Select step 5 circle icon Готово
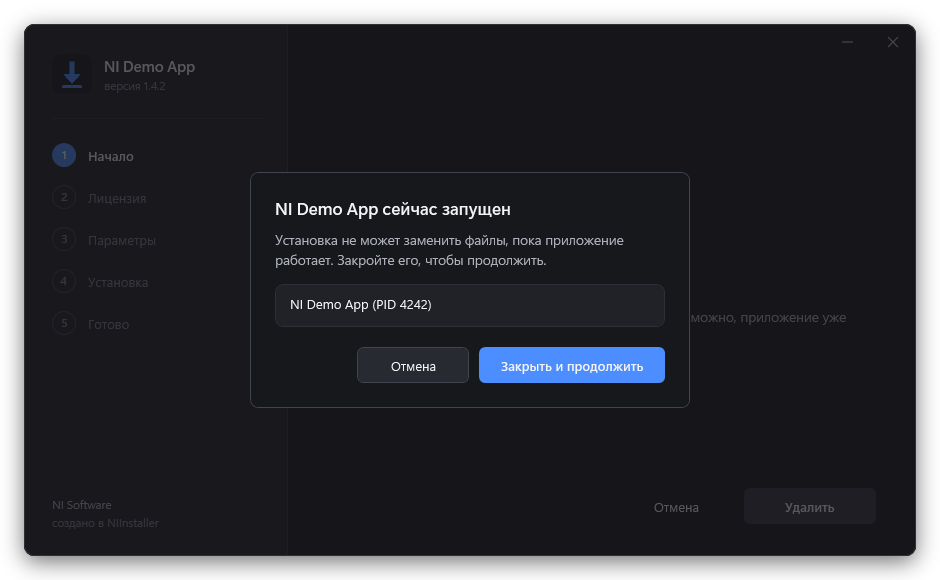Viewport: 940px width, 580px height. tap(64, 323)
